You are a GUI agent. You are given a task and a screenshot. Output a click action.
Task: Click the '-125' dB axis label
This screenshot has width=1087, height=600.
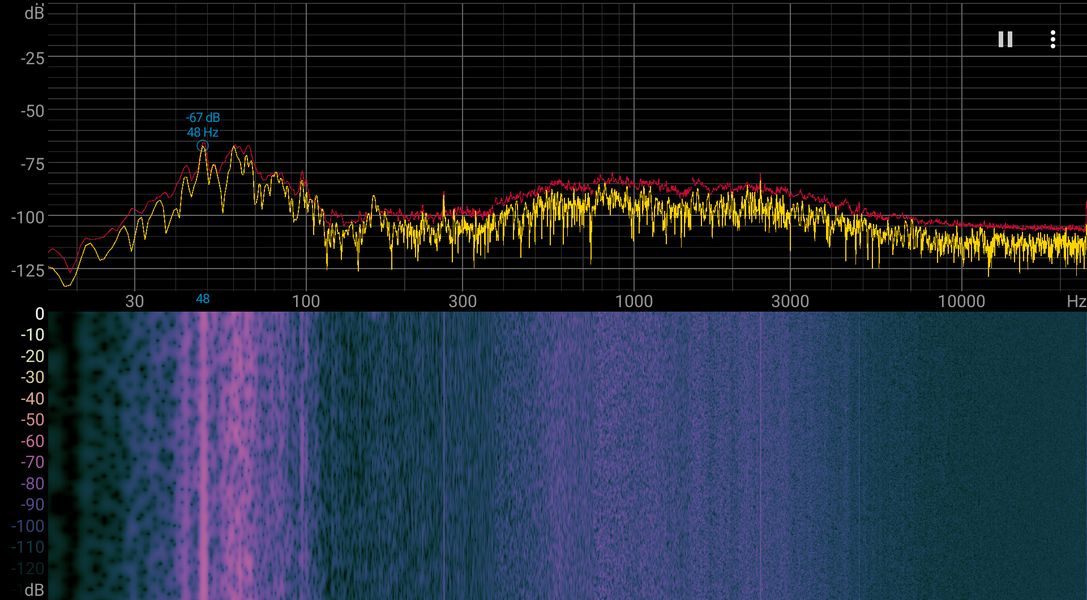pyautogui.click(x=28, y=271)
